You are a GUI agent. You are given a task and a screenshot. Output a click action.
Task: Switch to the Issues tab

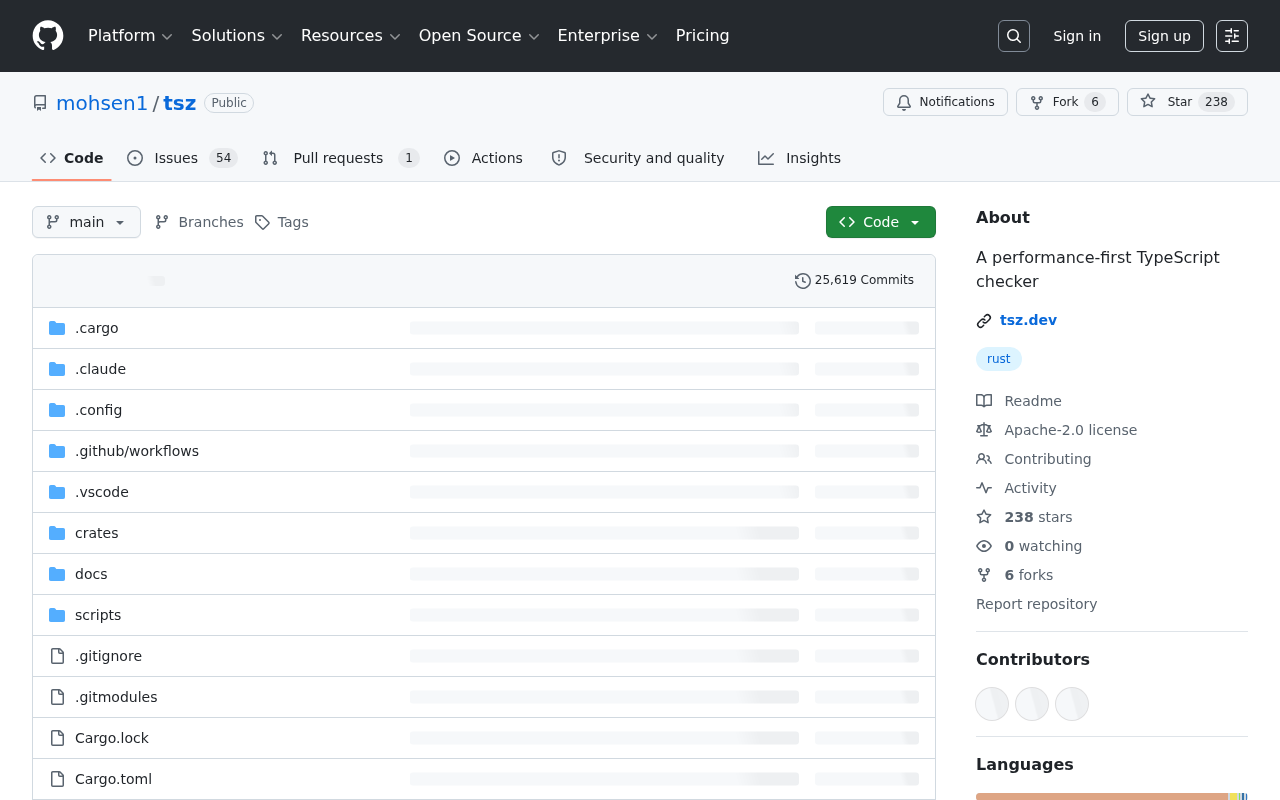tap(182, 158)
